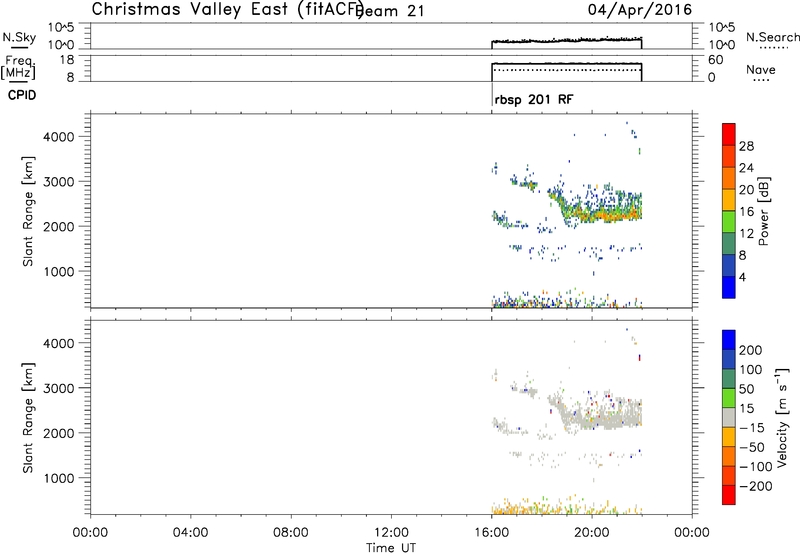Click the 'N.Sky' legend label
Viewport: 800px width, 554px height.
coord(19,37)
